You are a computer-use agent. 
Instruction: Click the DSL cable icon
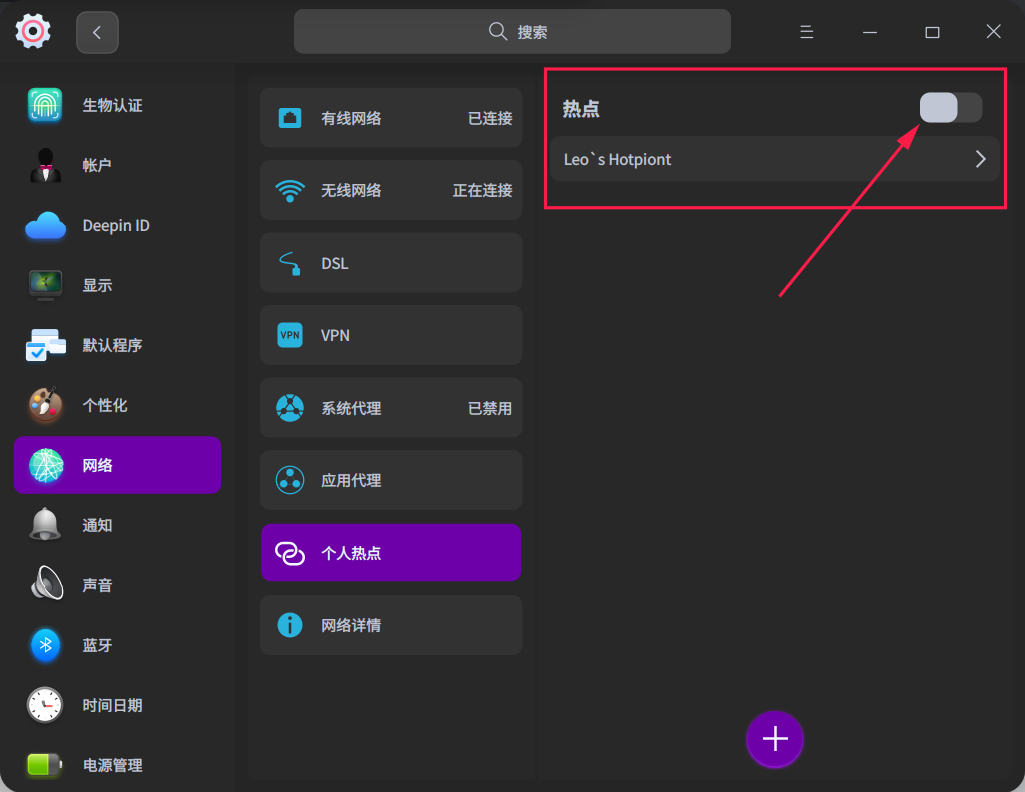290,263
